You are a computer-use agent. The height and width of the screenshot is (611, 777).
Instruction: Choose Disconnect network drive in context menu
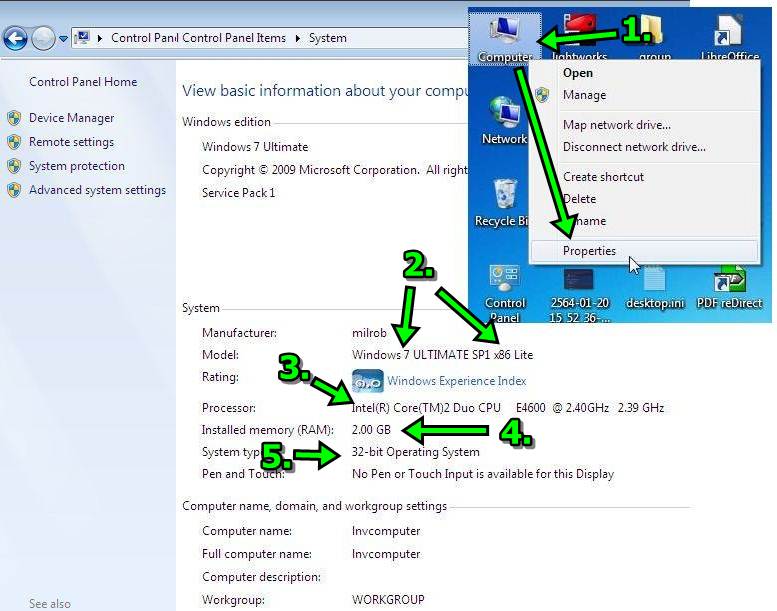(x=645, y=147)
